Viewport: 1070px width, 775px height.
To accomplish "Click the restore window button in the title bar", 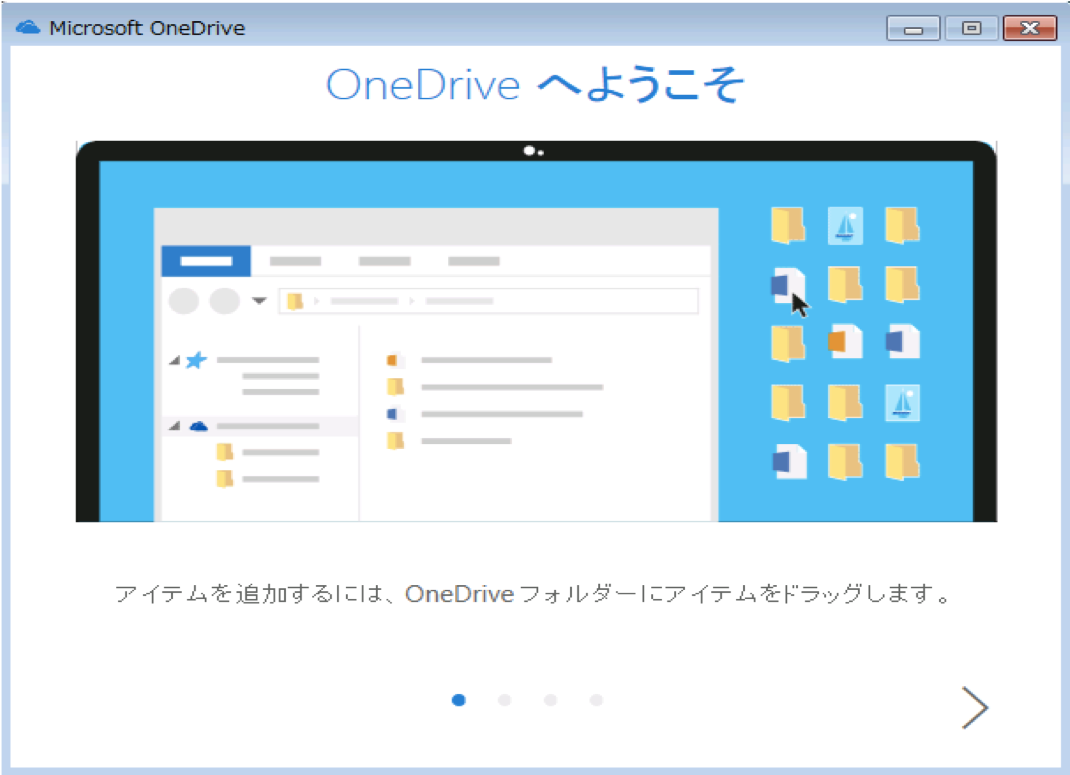I will click(x=970, y=28).
